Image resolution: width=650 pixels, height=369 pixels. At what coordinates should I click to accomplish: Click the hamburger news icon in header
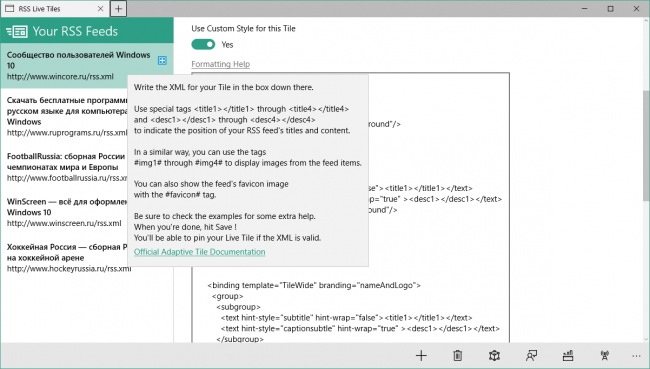click(17, 32)
